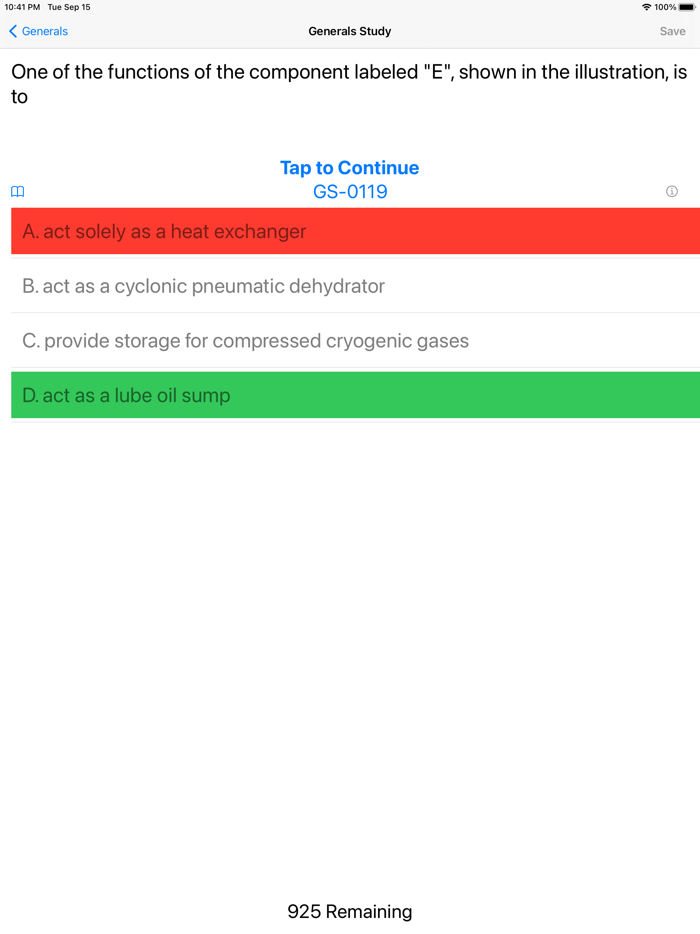Tap the back chevron arrow
The height and width of the screenshot is (934, 700).
click(x=13, y=31)
